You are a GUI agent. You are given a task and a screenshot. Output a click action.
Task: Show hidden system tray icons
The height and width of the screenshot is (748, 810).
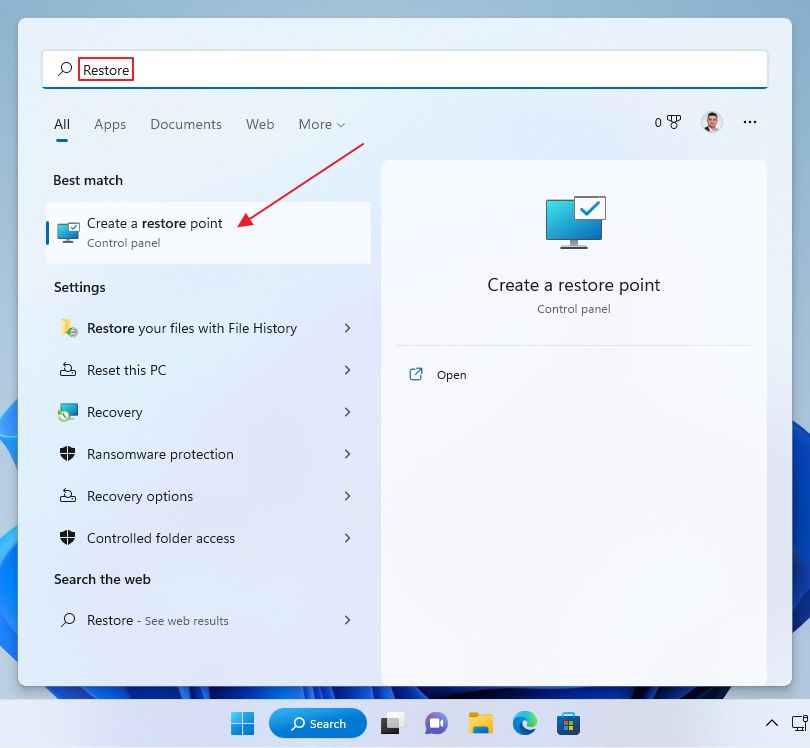click(772, 723)
